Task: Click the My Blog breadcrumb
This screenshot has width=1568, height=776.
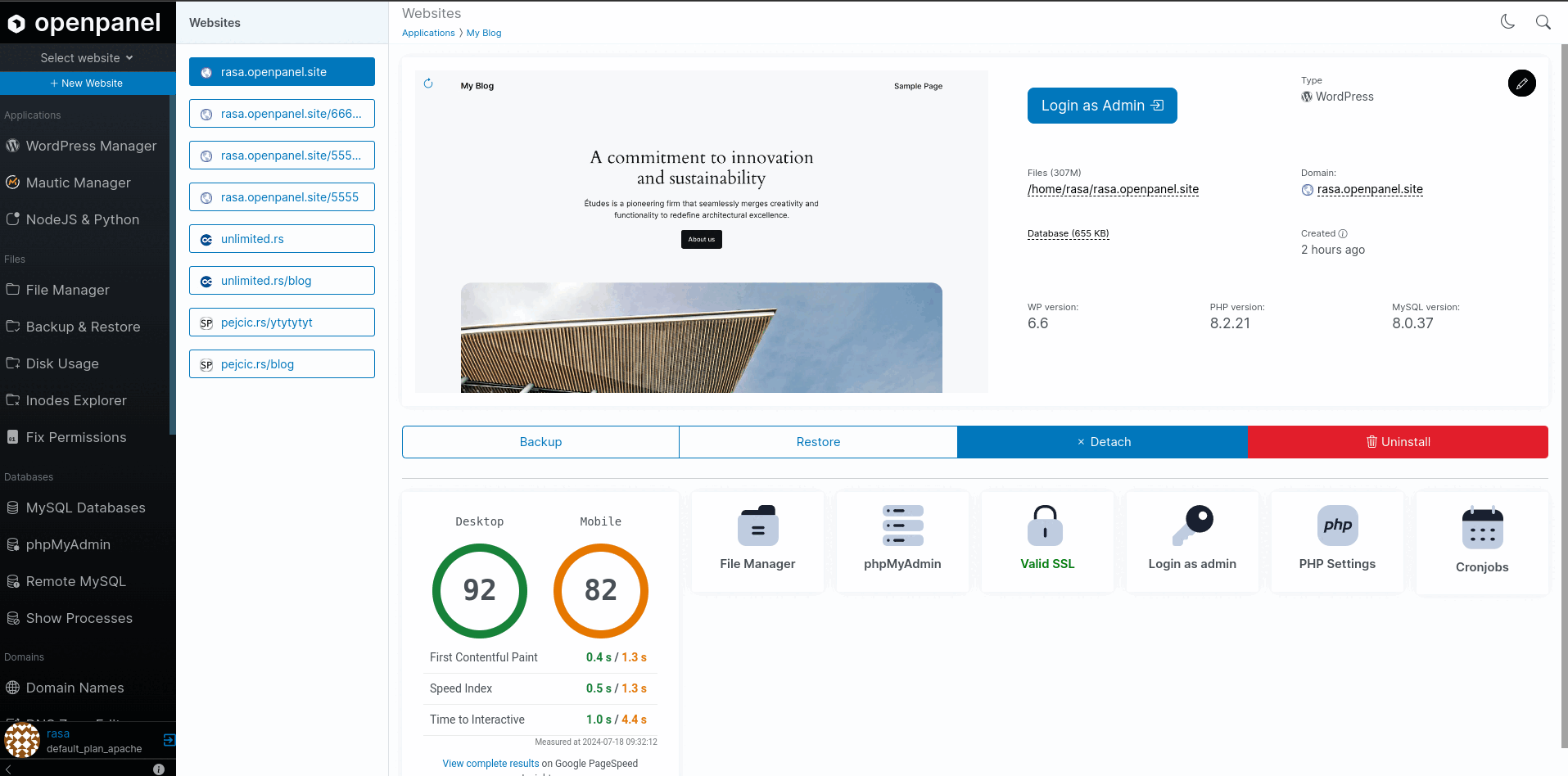Action: [x=484, y=33]
